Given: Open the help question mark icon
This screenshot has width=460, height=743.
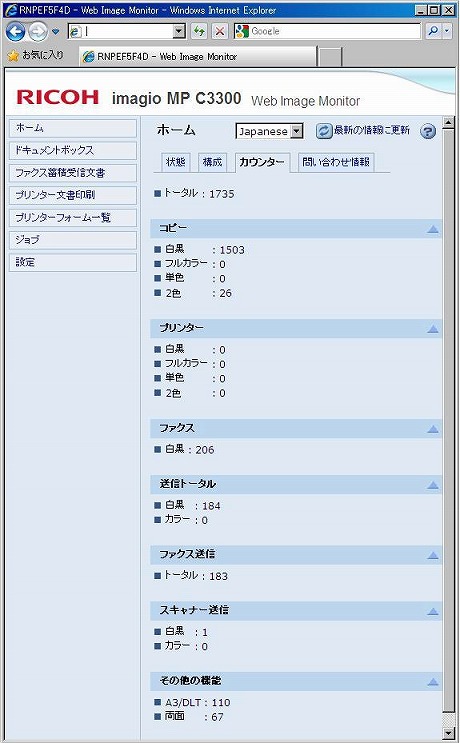Looking at the screenshot, I should click(x=428, y=131).
